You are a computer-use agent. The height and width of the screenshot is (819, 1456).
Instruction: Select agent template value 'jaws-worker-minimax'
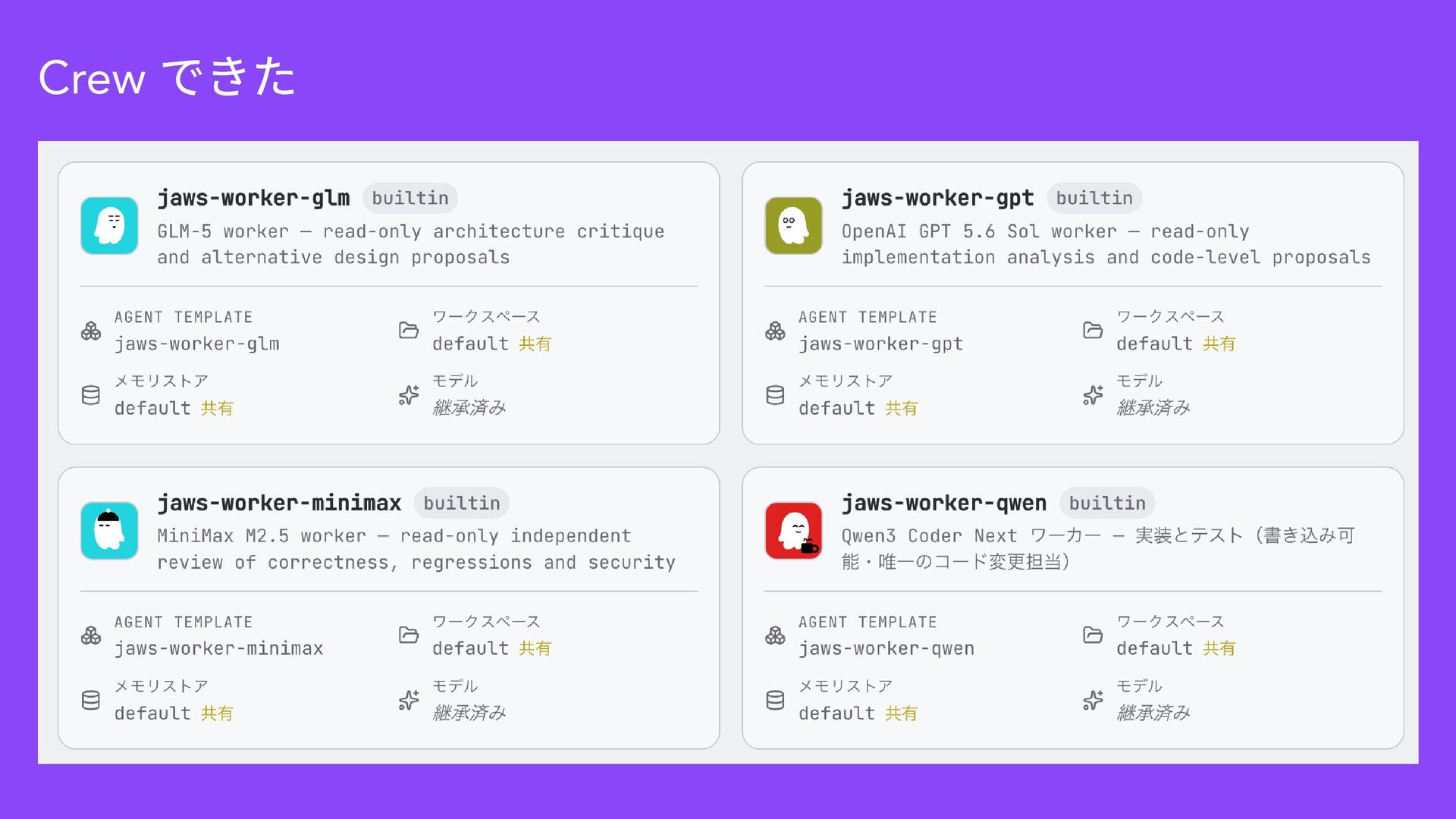click(219, 649)
